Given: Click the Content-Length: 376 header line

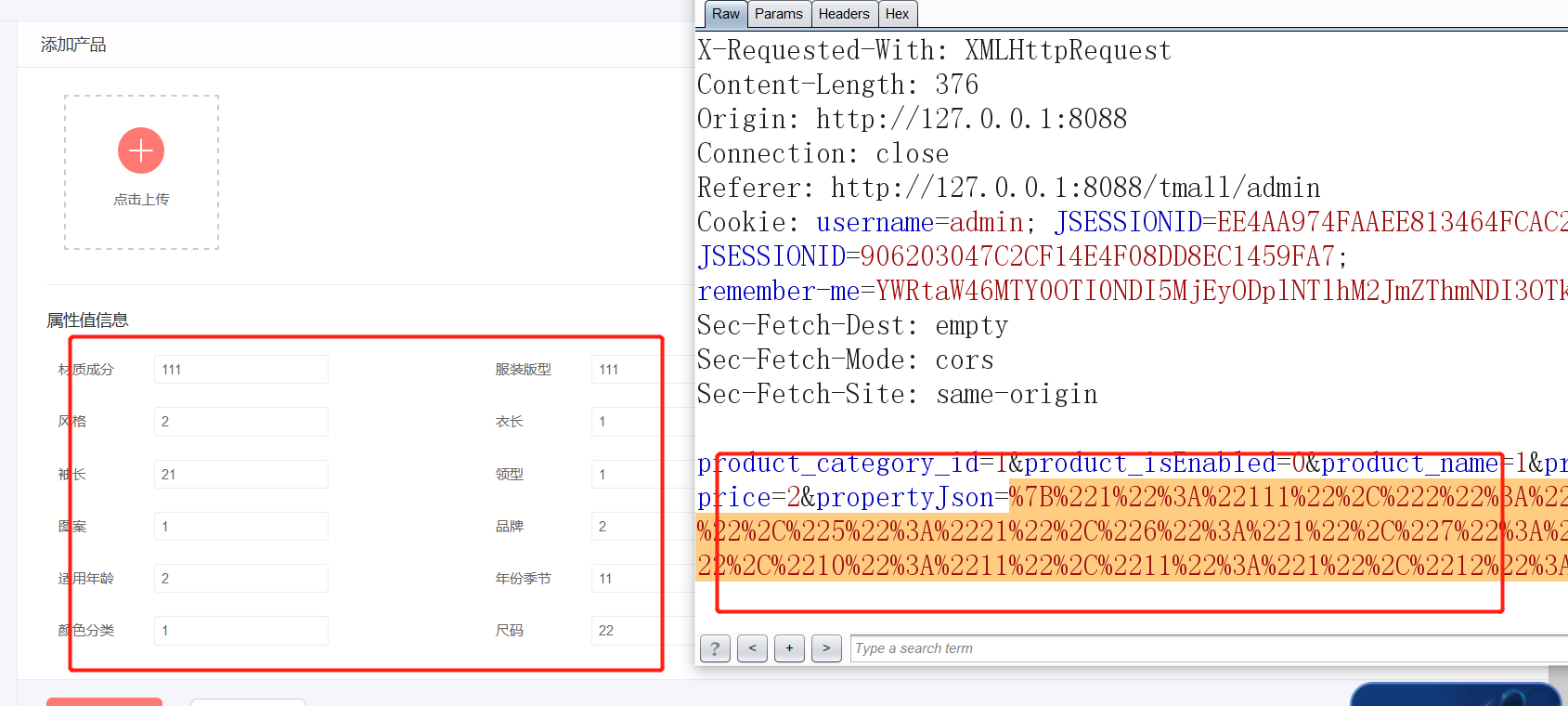Looking at the screenshot, I should click(x=837, y=85).
